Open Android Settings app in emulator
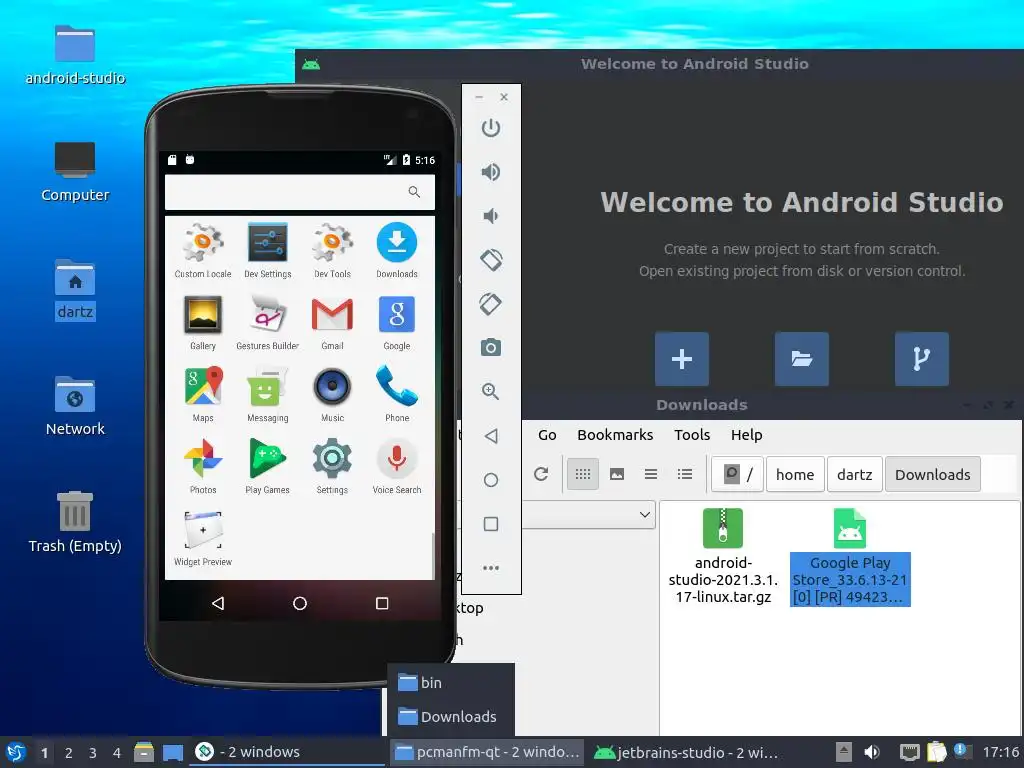This screenshot has height=768, width=1024. coord(332,466)
